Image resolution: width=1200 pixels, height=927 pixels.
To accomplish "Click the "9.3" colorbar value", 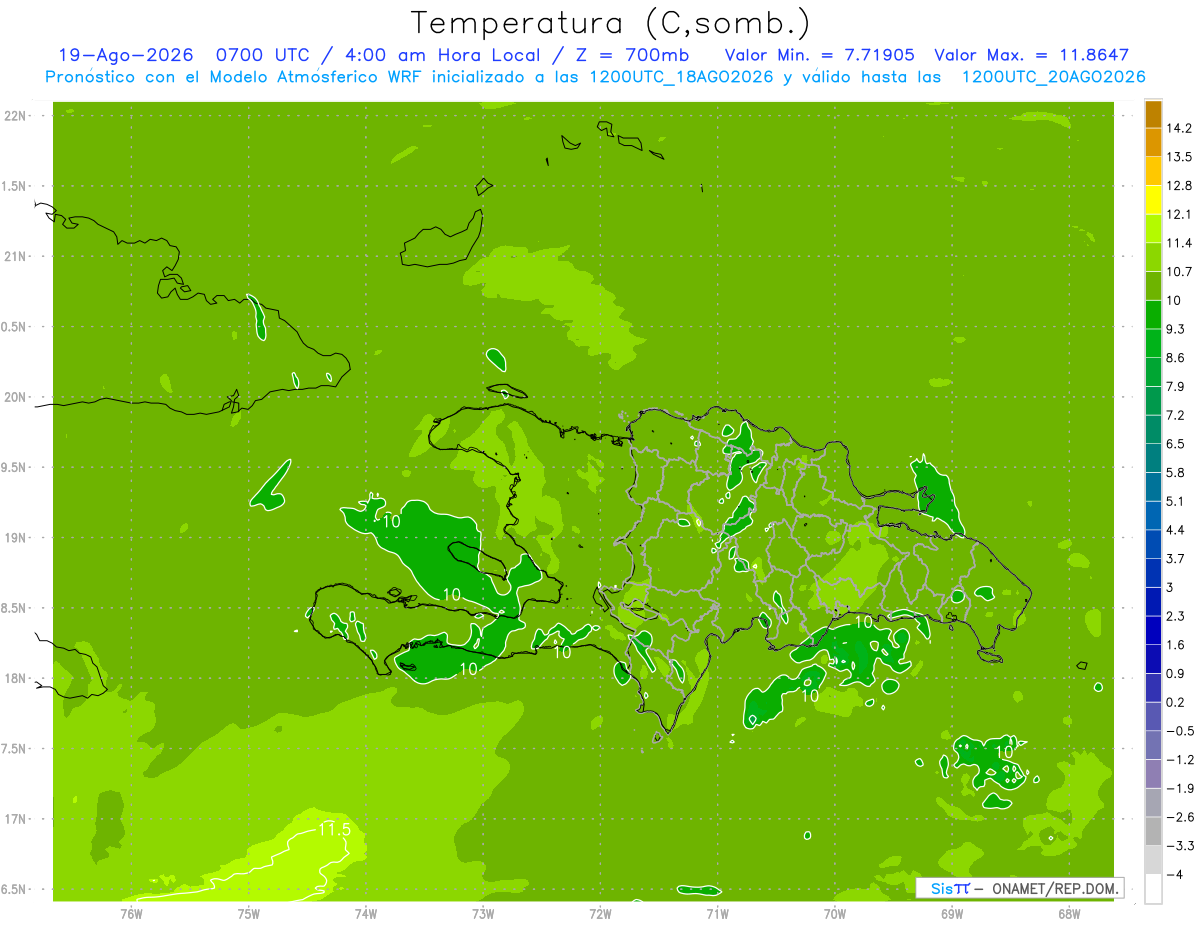I will point(1175,329).
